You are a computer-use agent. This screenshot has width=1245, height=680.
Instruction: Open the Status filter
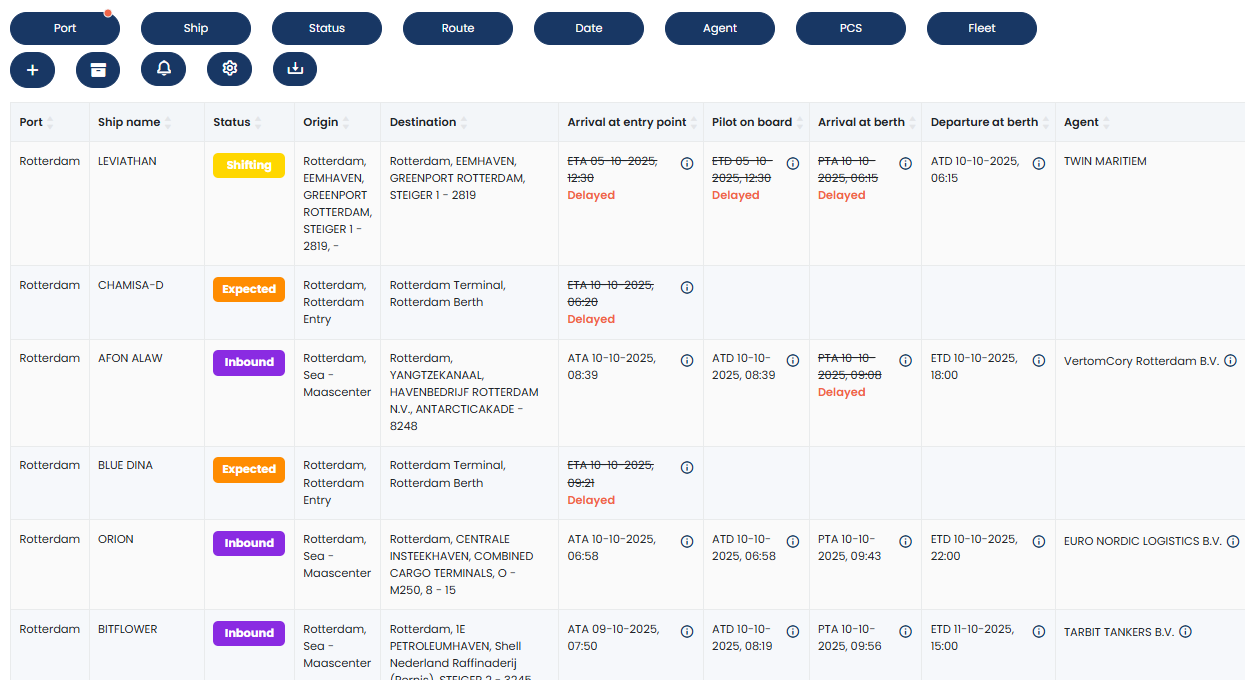tap(327, 28)
